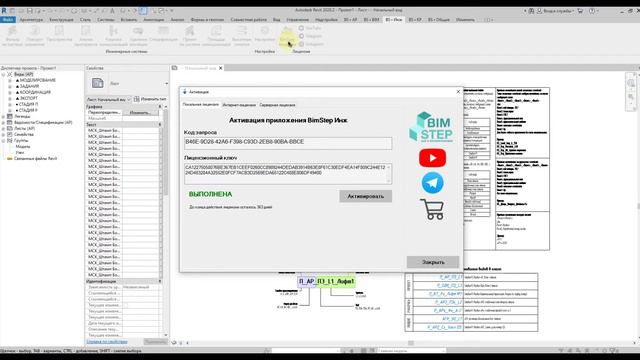Image resolution: width=640 pixels, height=360 pixels.
Task: Collapse the Идентификация section in Properties
Action: tap(160, 281)
